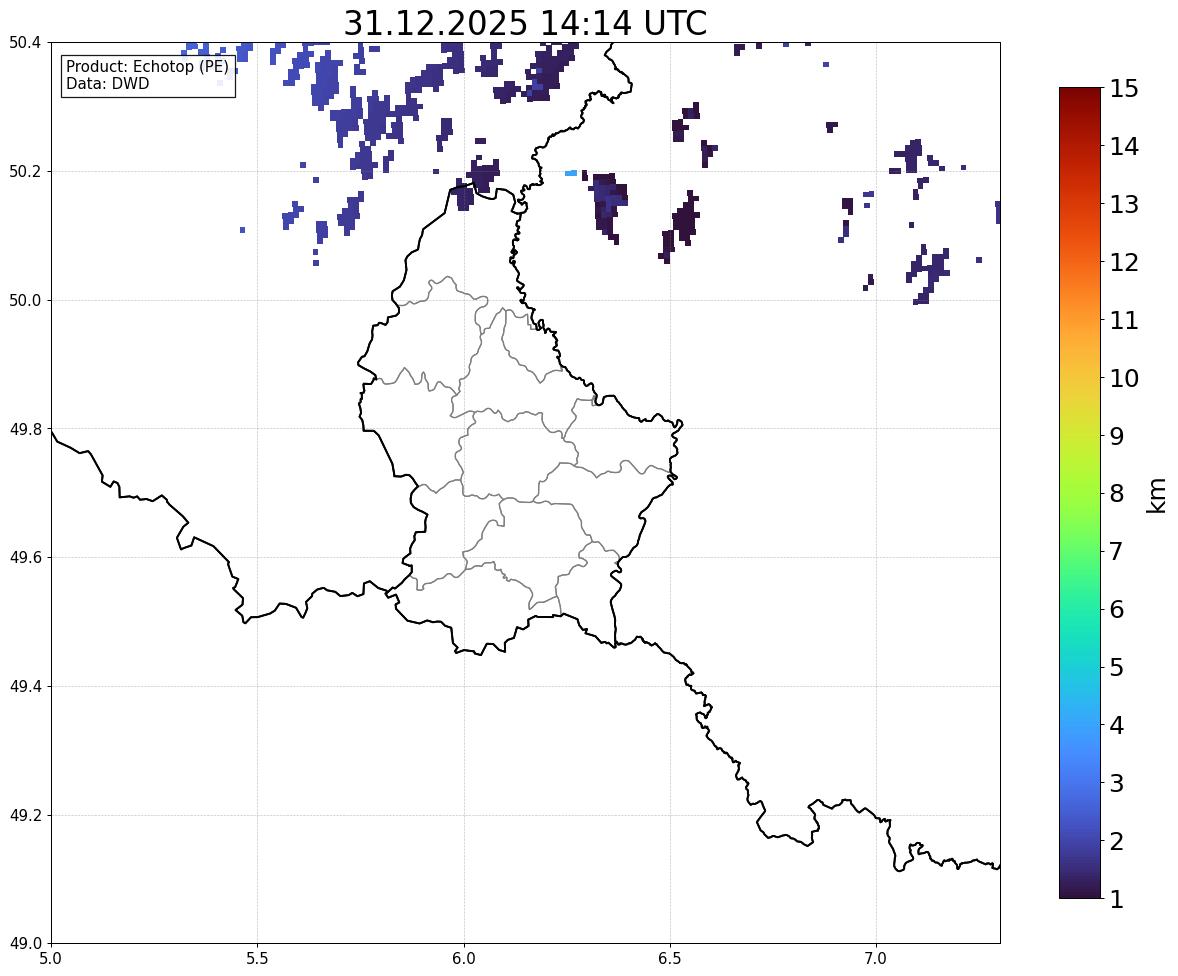Click colorbar label '1'

(x=1117, y=899)
